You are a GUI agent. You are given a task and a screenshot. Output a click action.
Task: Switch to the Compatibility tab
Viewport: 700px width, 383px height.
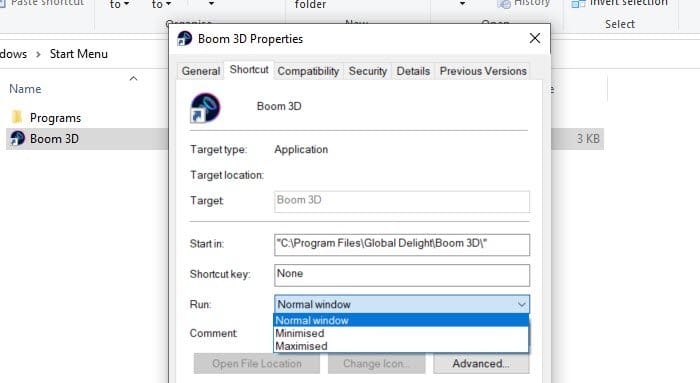(308, 71)
